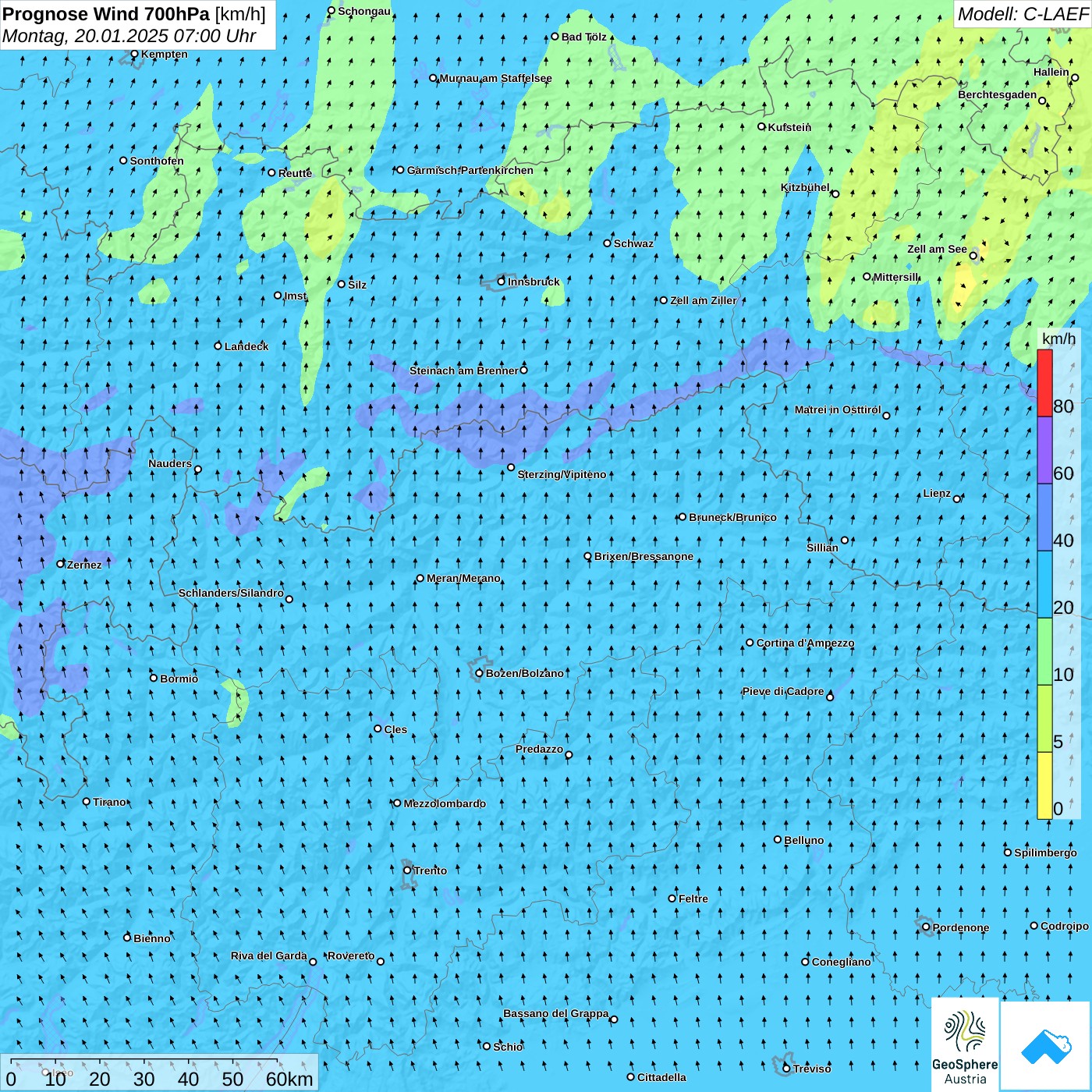
Task: Click the Schongau city label
Action: (363, 11)
